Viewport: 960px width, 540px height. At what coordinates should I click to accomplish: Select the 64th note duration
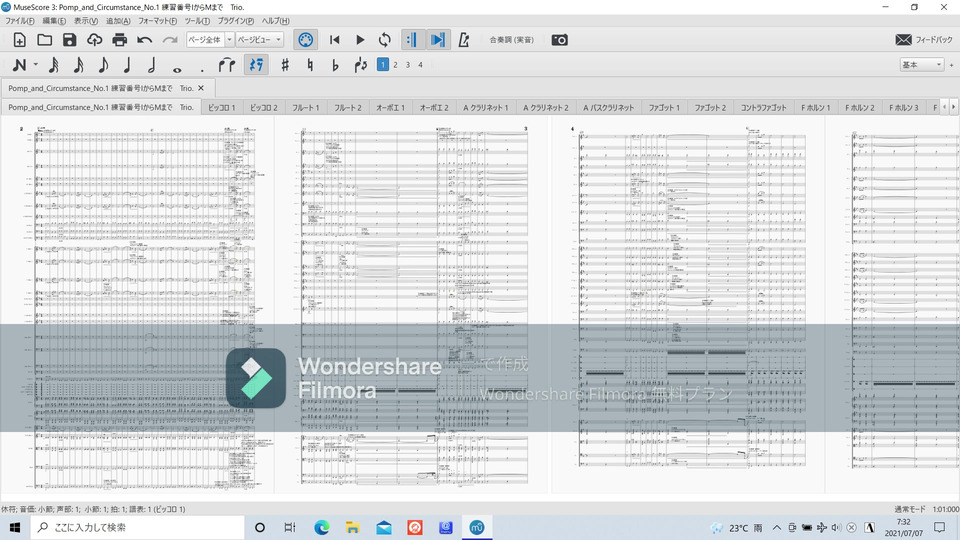(54, 65)
